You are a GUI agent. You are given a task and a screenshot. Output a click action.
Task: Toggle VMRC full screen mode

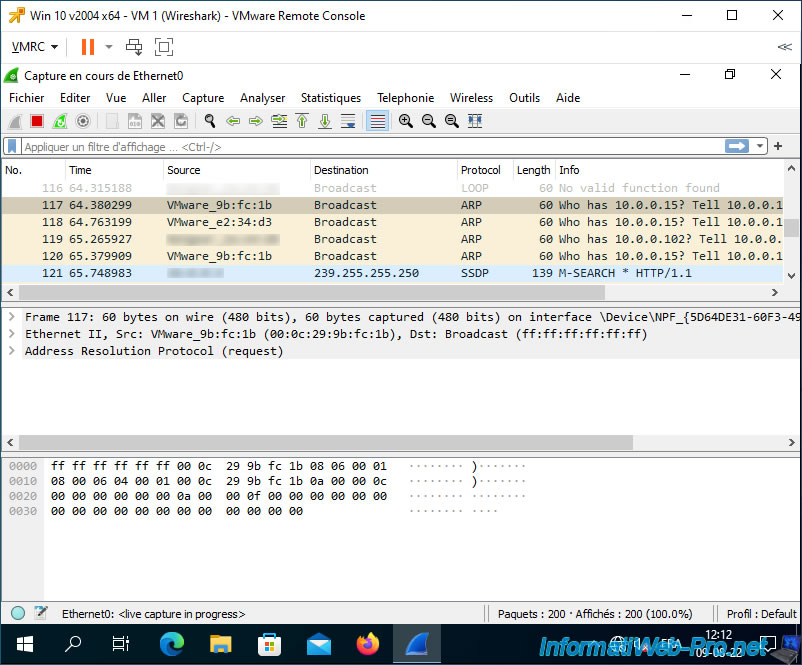pos(164,47)
